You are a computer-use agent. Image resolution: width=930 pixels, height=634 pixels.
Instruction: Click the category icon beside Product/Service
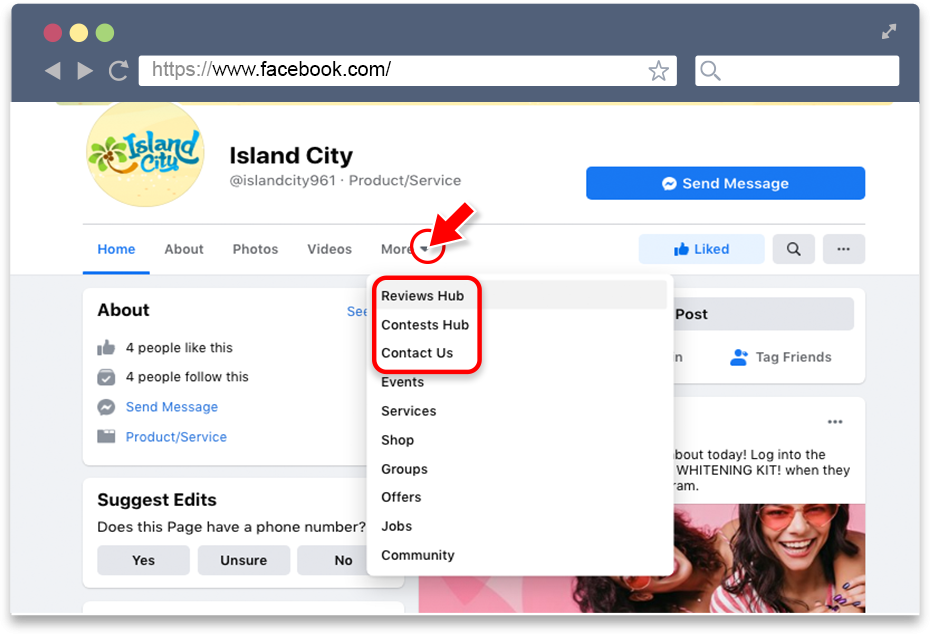(106, 437)
